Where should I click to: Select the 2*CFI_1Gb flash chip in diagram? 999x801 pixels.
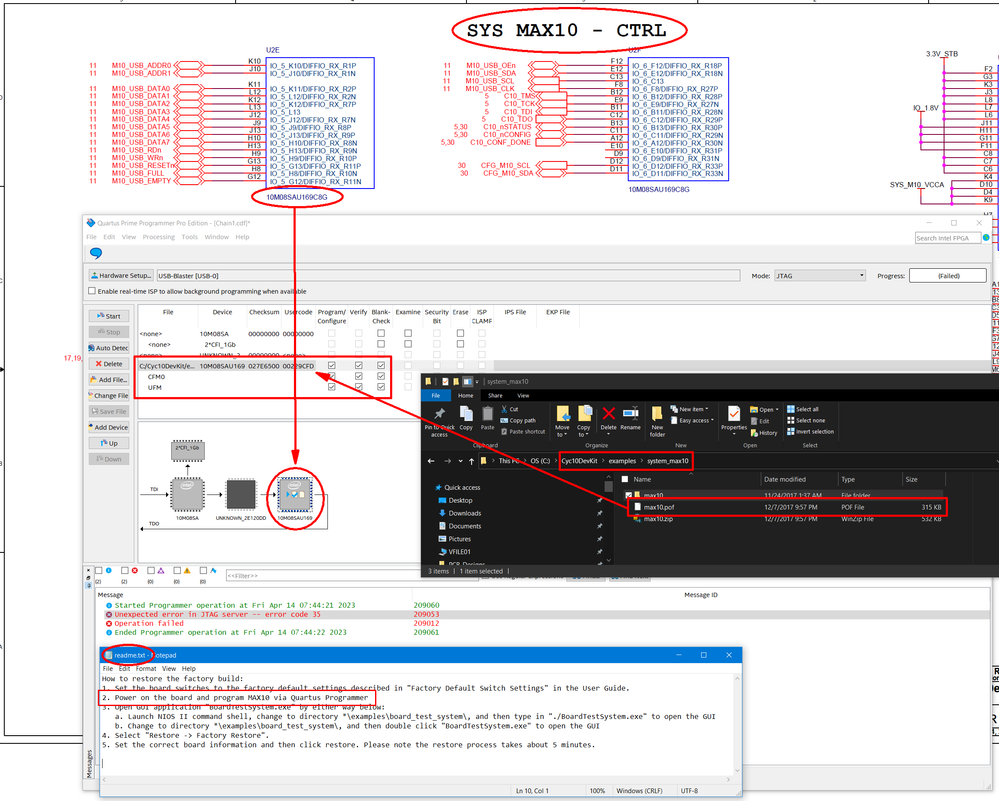point(187,450)
